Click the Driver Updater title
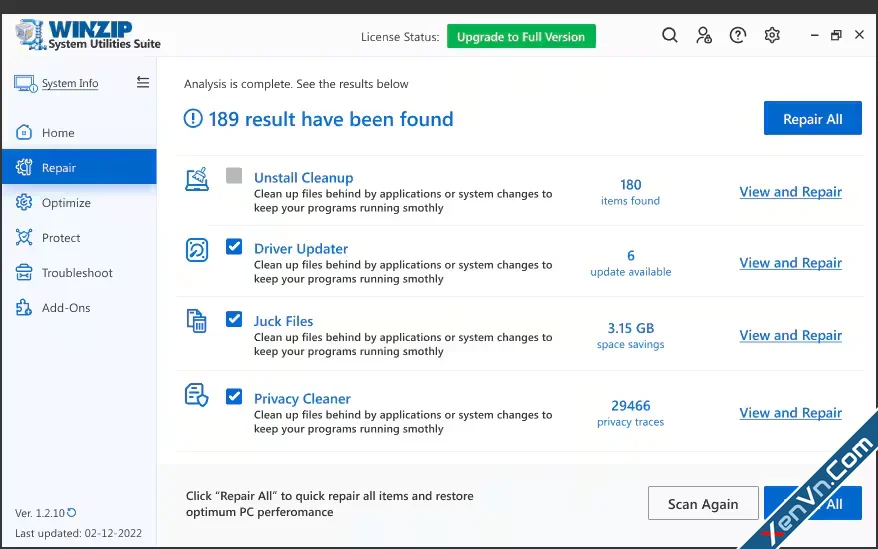This screenshot has height=549, width=878. (301, 249)
